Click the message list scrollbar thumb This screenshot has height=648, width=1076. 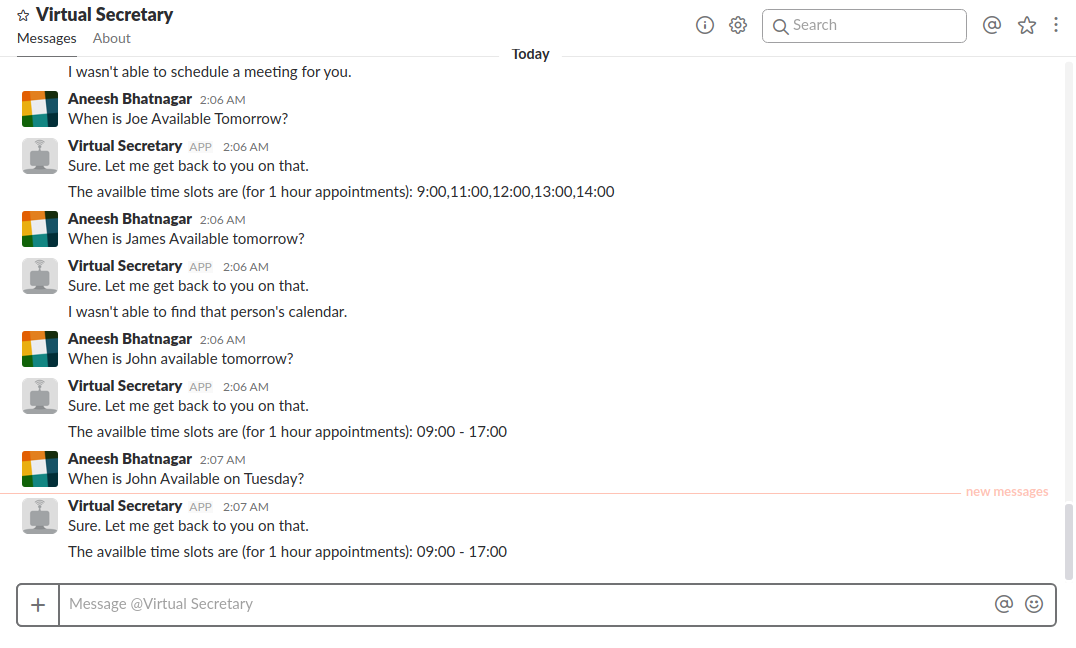[x=1068, y=541]
